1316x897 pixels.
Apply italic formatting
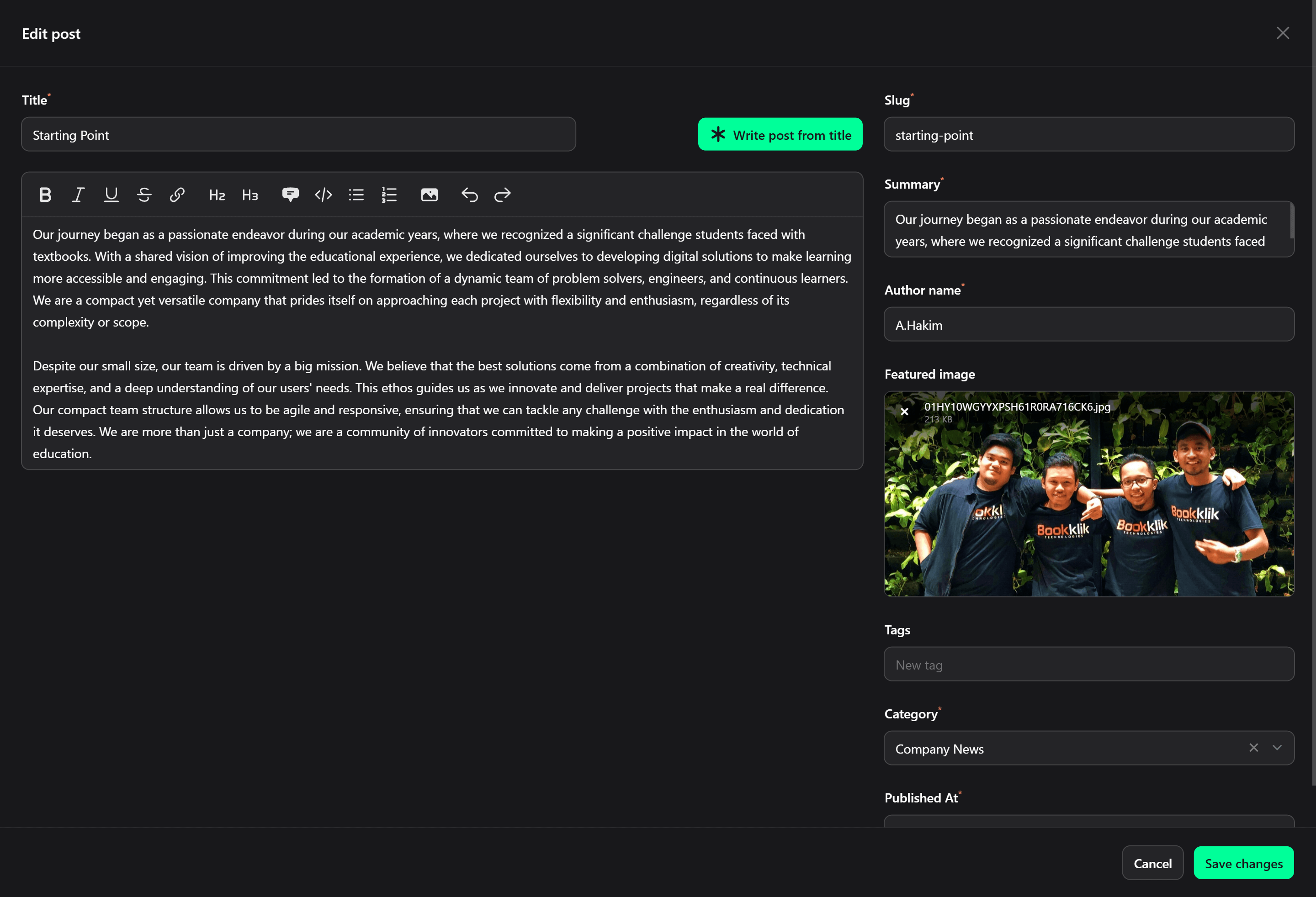coord(78,195)
